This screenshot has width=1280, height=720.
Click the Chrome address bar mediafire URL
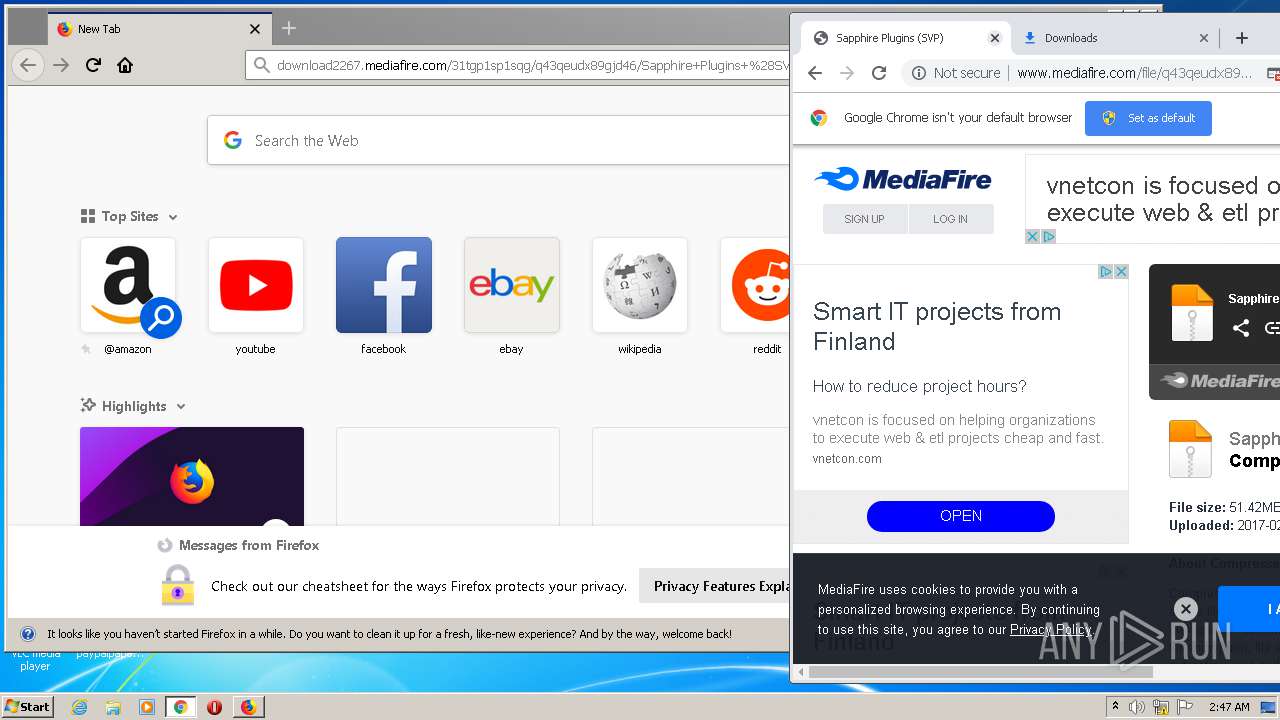click(x=1134, y=73)
